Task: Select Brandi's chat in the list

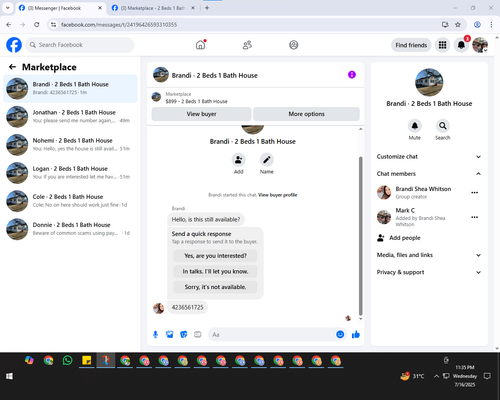Action: coord(70,88)
